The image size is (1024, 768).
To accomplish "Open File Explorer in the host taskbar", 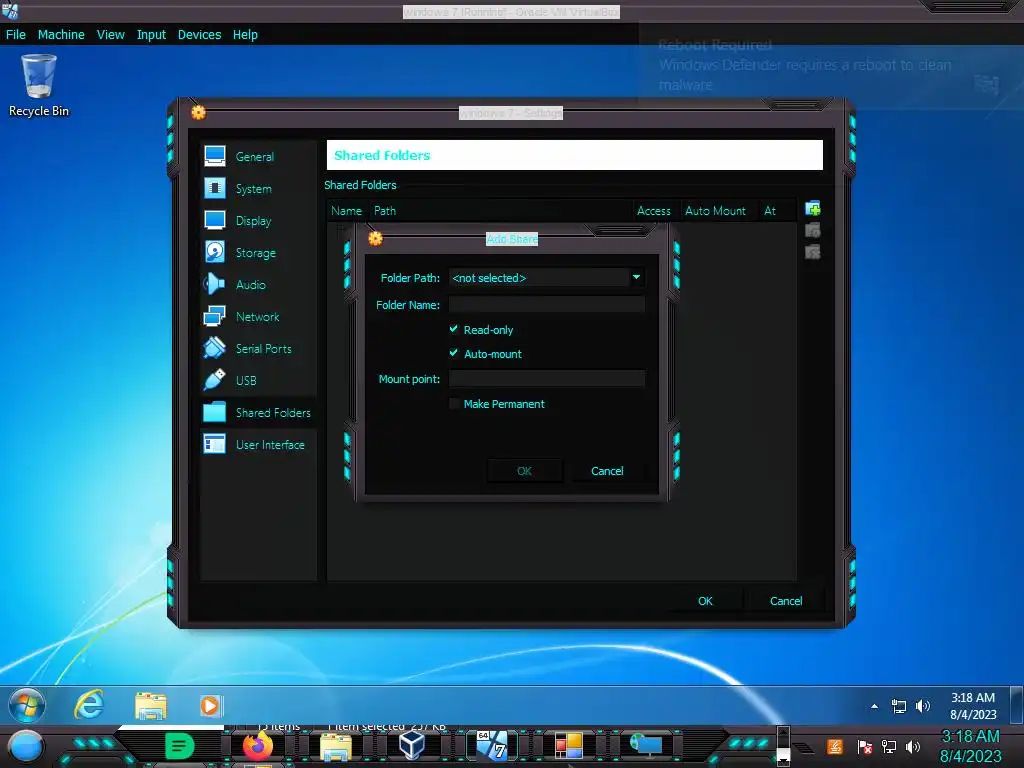I will [336, 746].
